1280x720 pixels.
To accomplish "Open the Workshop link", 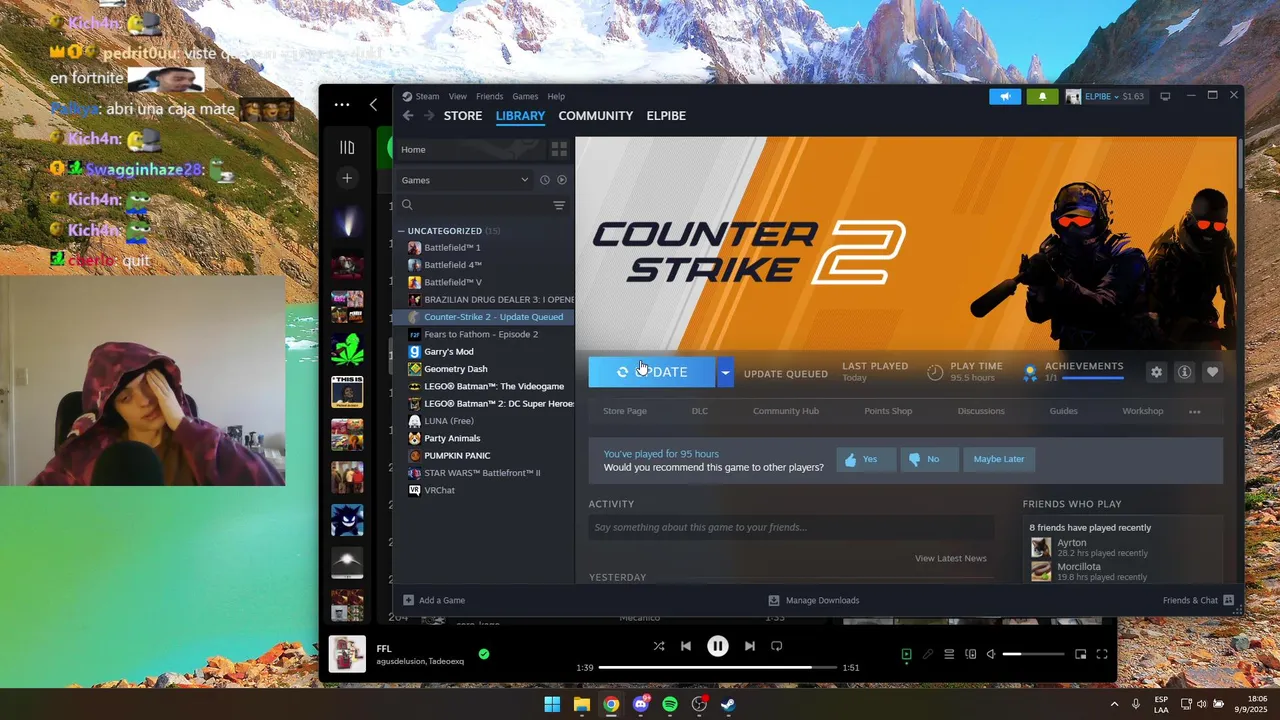I will coord(1143,411).
